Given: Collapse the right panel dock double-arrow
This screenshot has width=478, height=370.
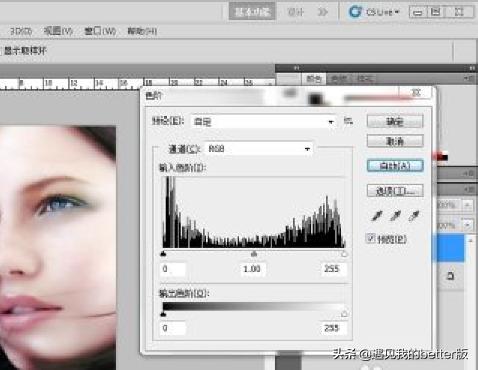Looking at the screenshot, I should click(x=472, y=68).
